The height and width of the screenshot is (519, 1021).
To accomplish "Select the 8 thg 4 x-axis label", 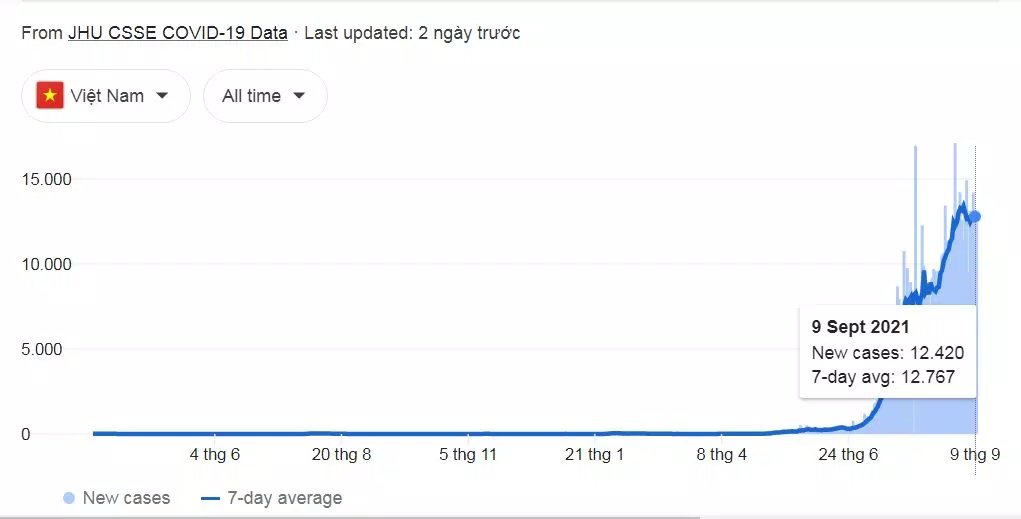I will (720, 455).
